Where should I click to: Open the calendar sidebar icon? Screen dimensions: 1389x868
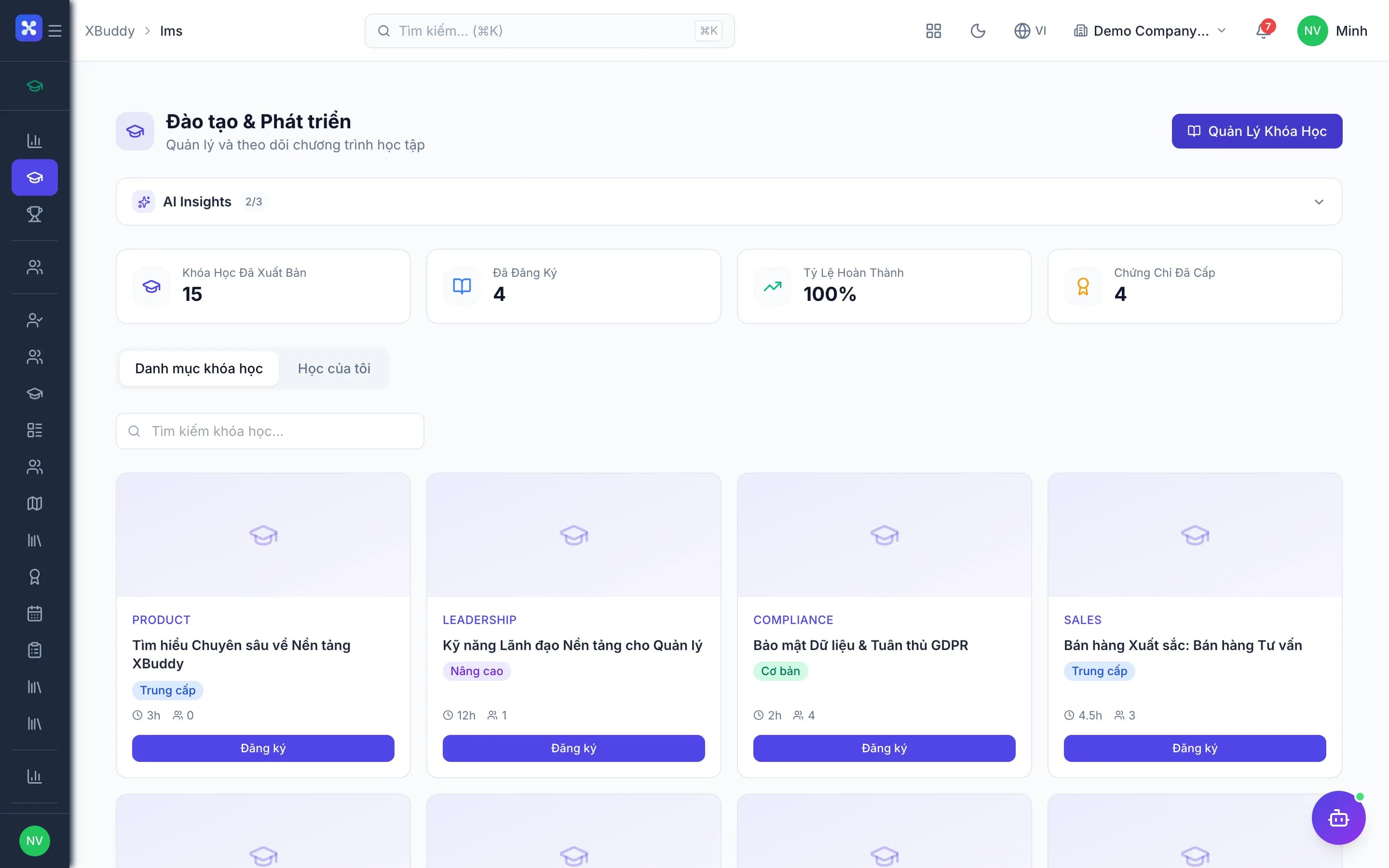click(x=34, y=614)
